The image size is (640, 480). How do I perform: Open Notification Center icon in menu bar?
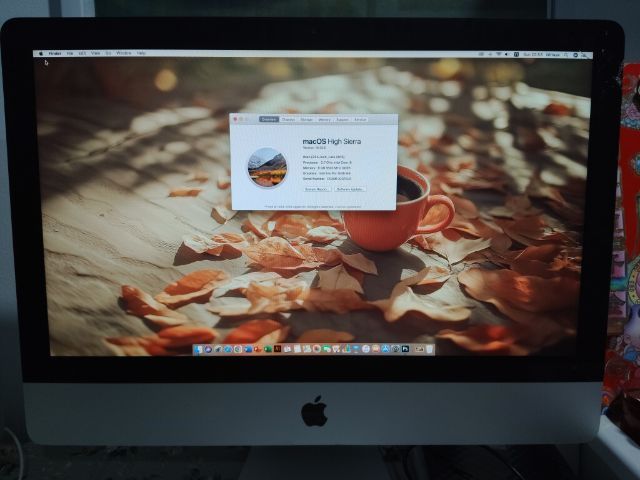tap(584, 55)
